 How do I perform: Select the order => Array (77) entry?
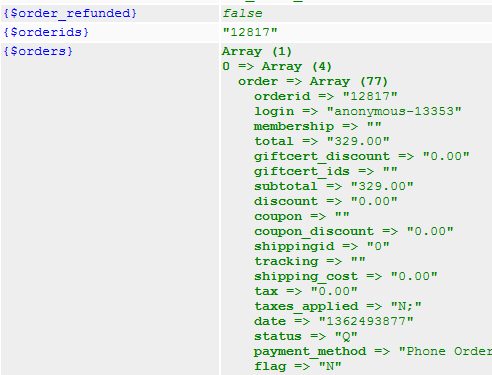(313, 81)
